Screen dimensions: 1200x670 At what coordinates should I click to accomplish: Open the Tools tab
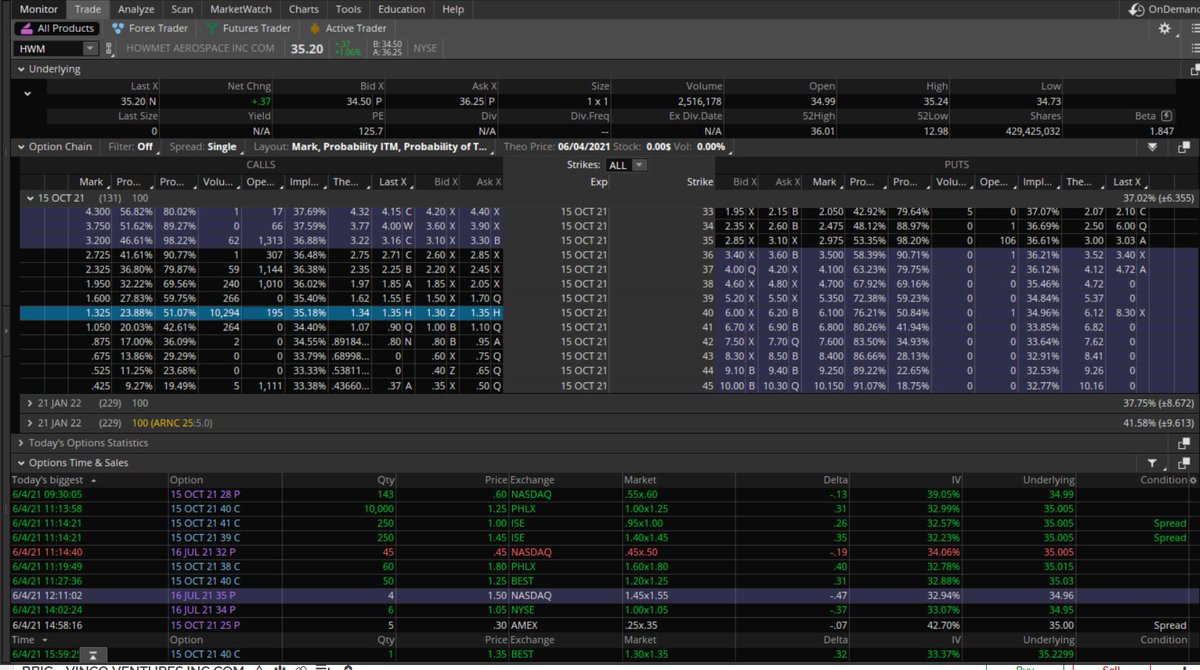[x=349, y=9]
